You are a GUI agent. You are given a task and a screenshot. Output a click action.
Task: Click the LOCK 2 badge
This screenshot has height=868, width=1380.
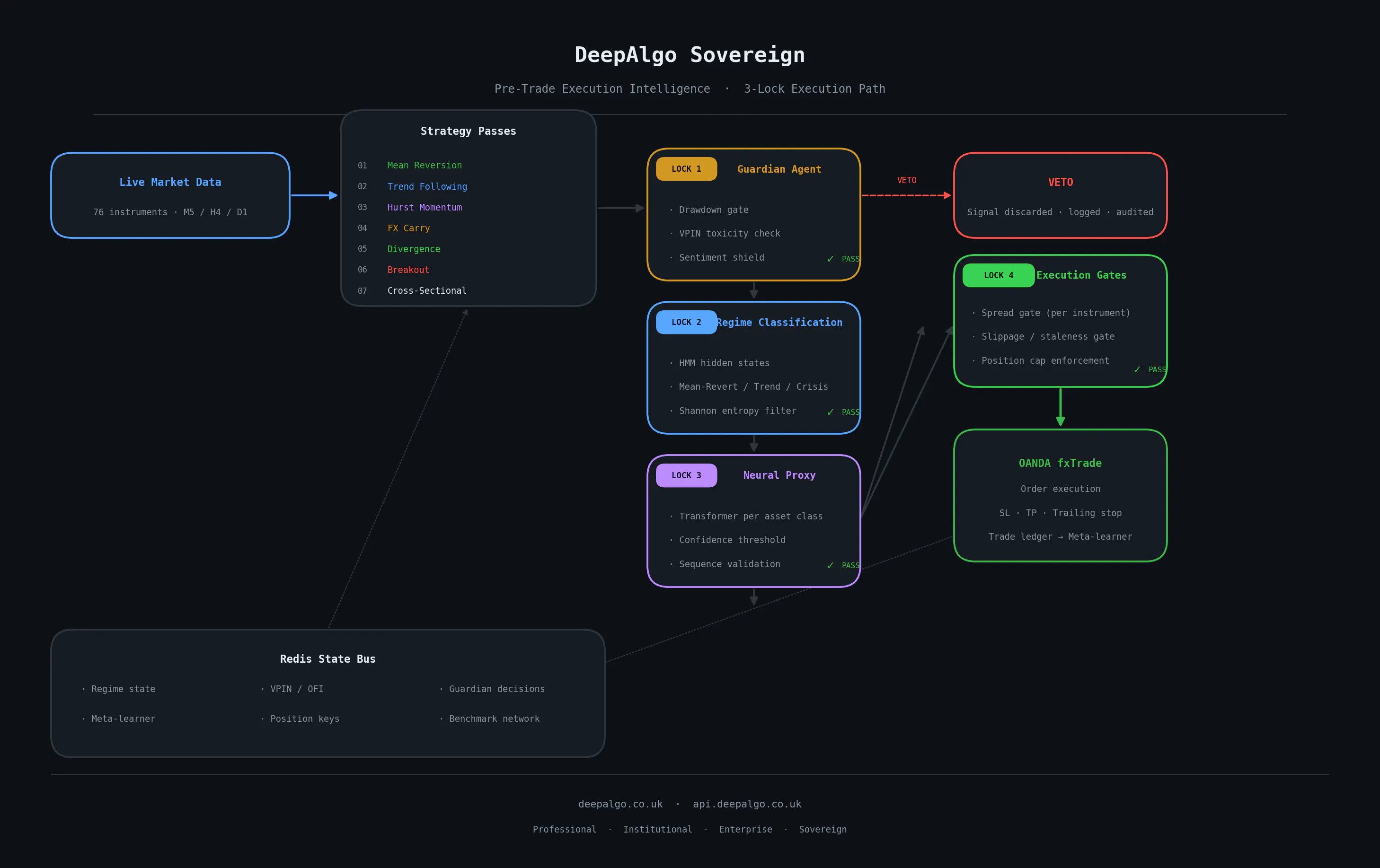tap(686, 322)
